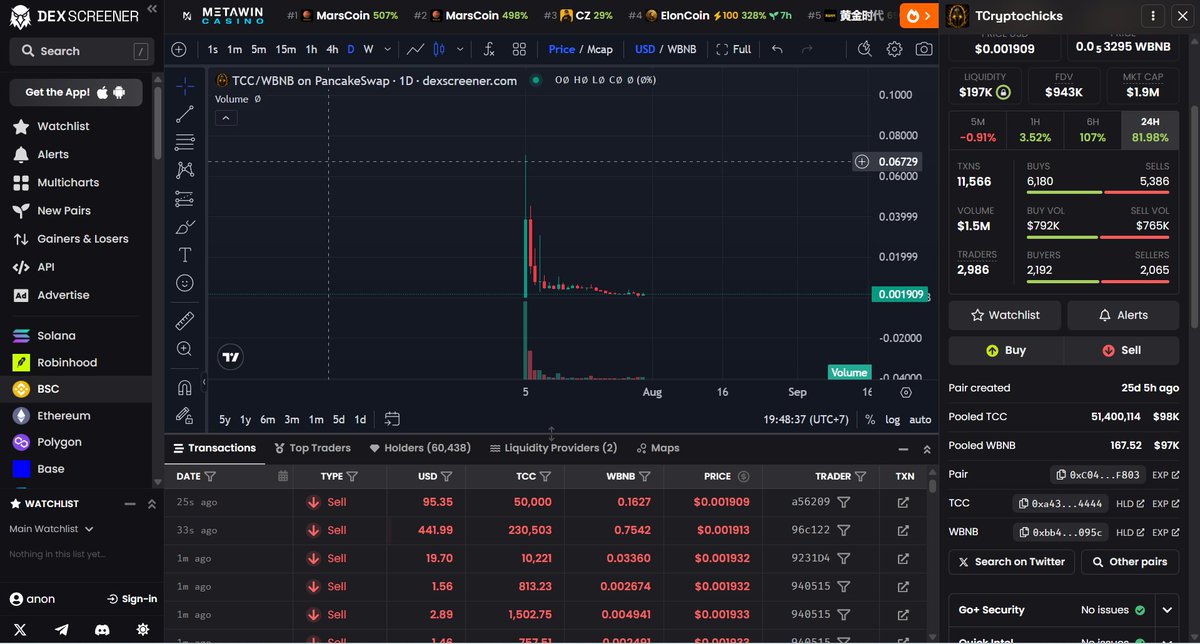The width and height of the screenshot is (1200, 644).
Task: Toggle magnet mode for drawings
Action: point(185,387)
